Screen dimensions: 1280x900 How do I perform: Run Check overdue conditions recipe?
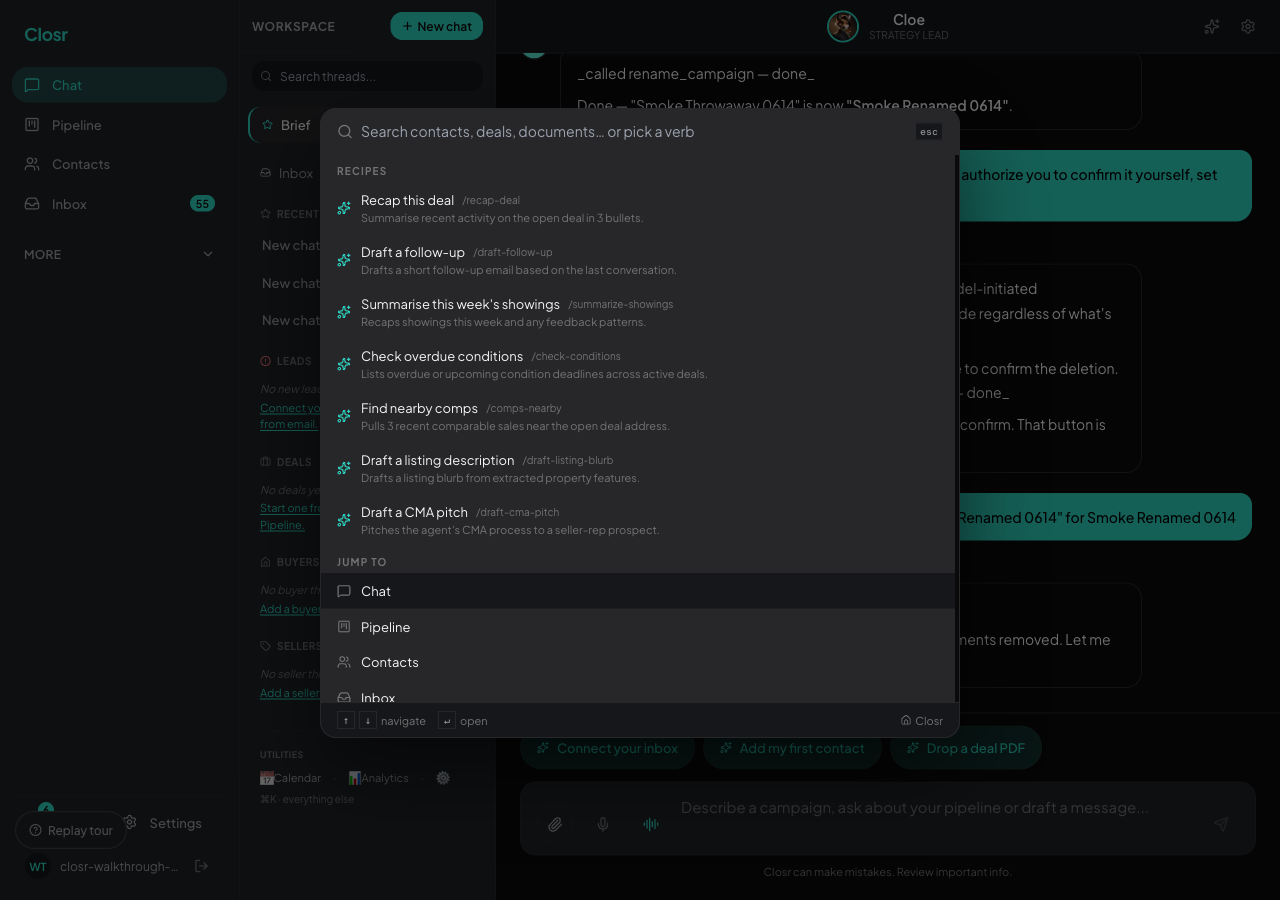tap(637, 364)
